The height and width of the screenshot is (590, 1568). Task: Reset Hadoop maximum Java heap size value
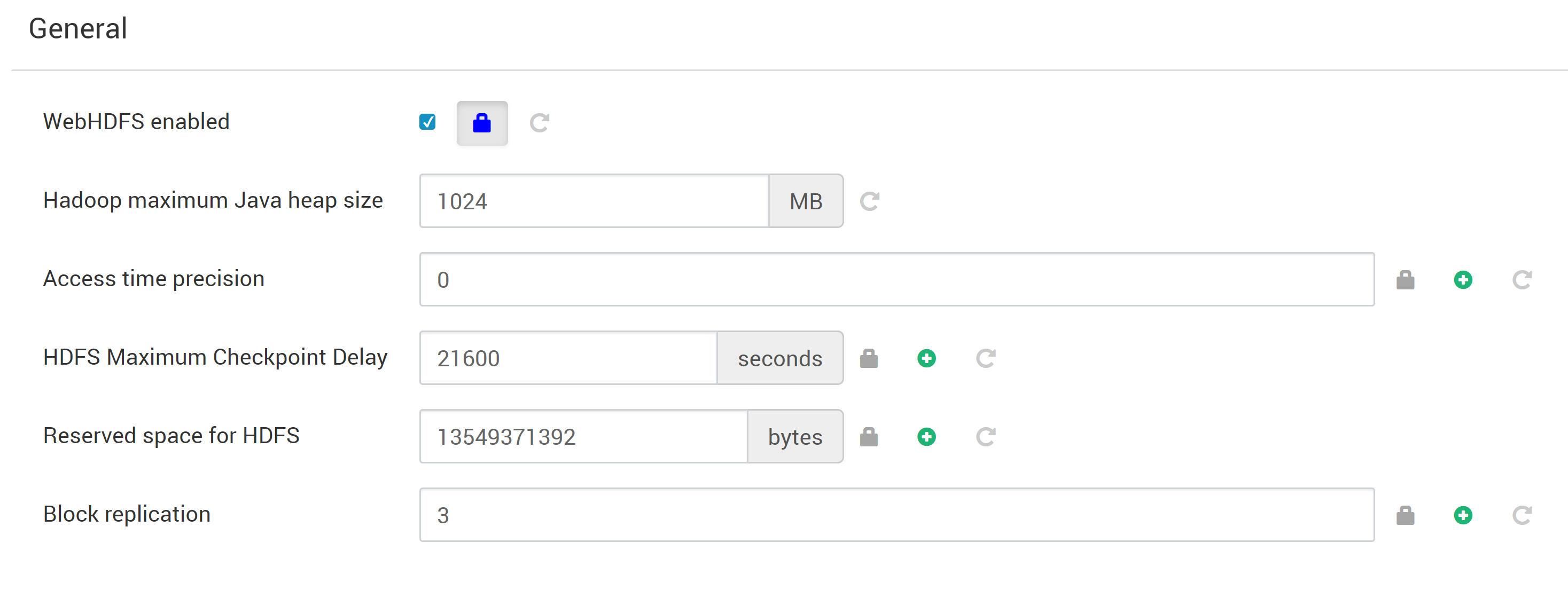(869, 201)
